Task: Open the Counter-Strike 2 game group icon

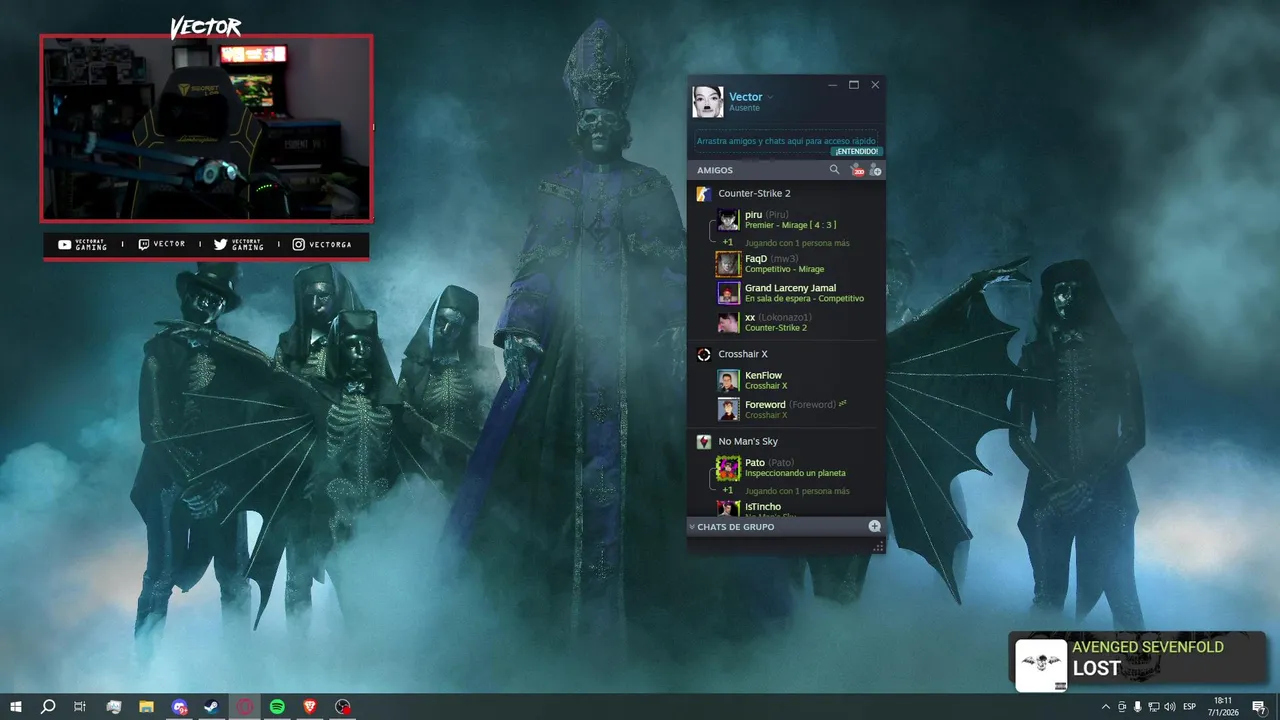Action: point(704,193)
